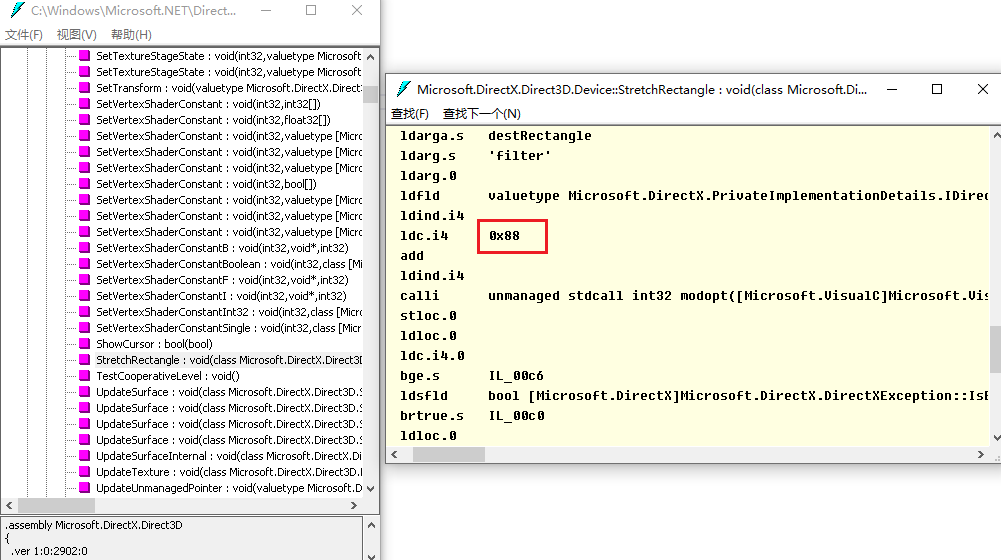Click down arrow of tree vertical scrollbar

pyautogui.click(x=370, y=488)
